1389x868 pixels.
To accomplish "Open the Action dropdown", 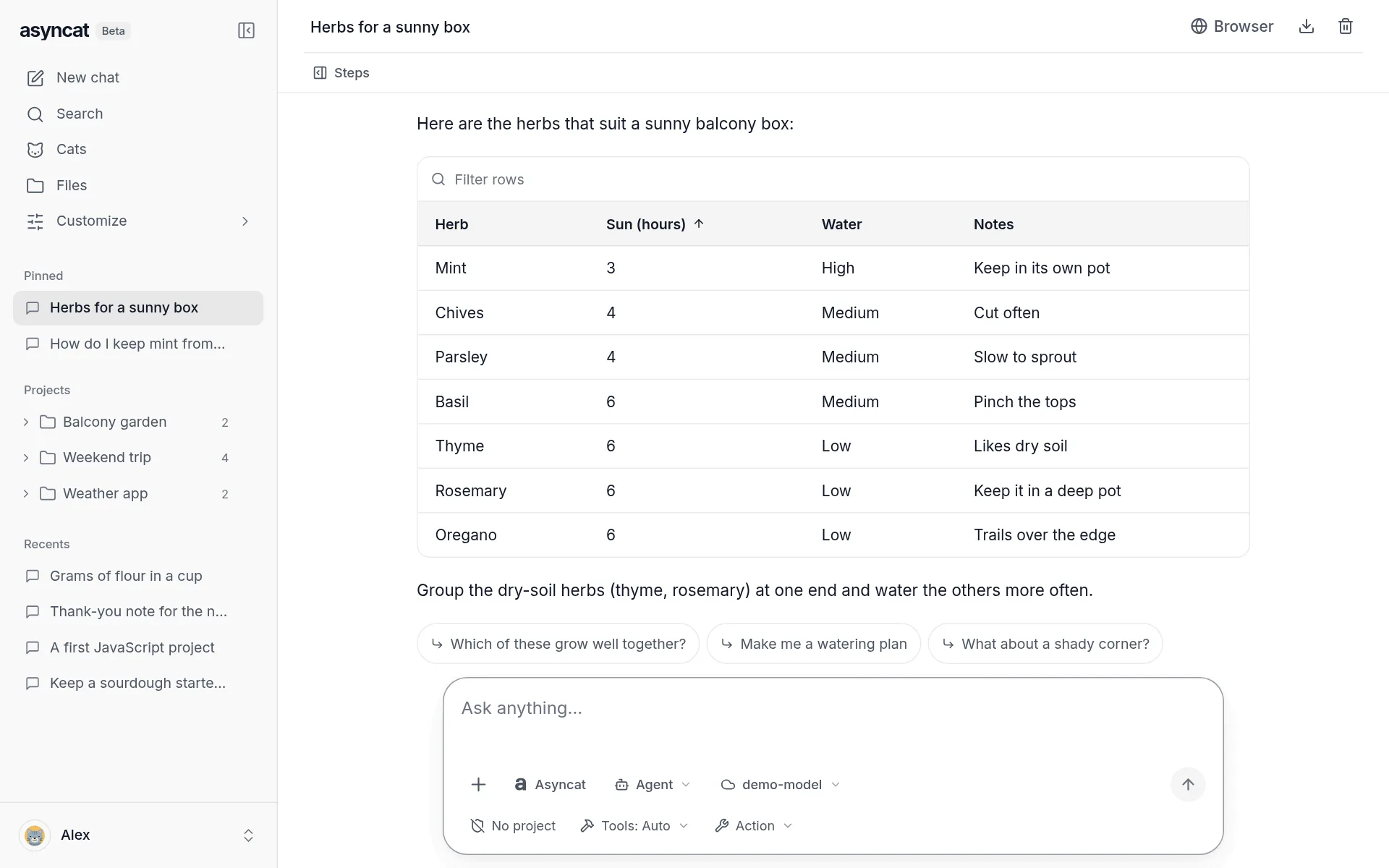I will pos(754,826).
